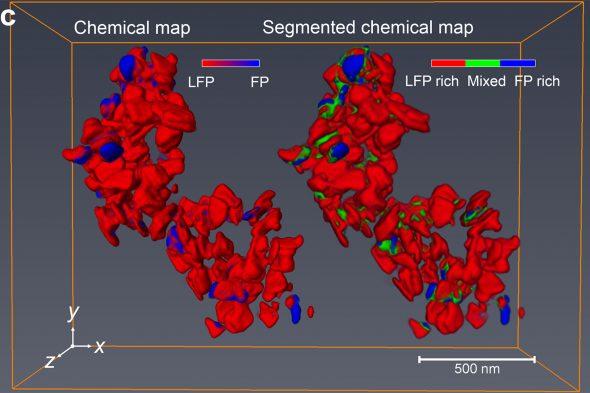Select the Chemical map title label
The width and height of the screenshot is (590, 393).
[132, 28]
